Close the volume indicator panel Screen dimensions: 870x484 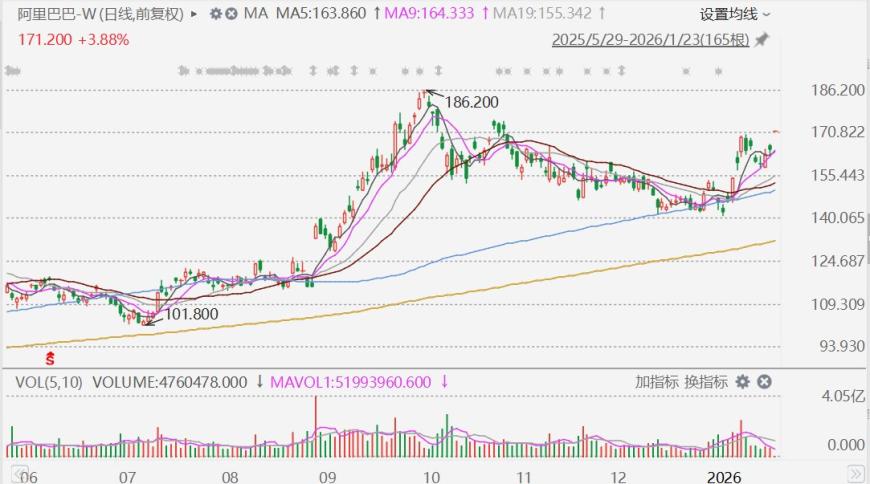764,382
